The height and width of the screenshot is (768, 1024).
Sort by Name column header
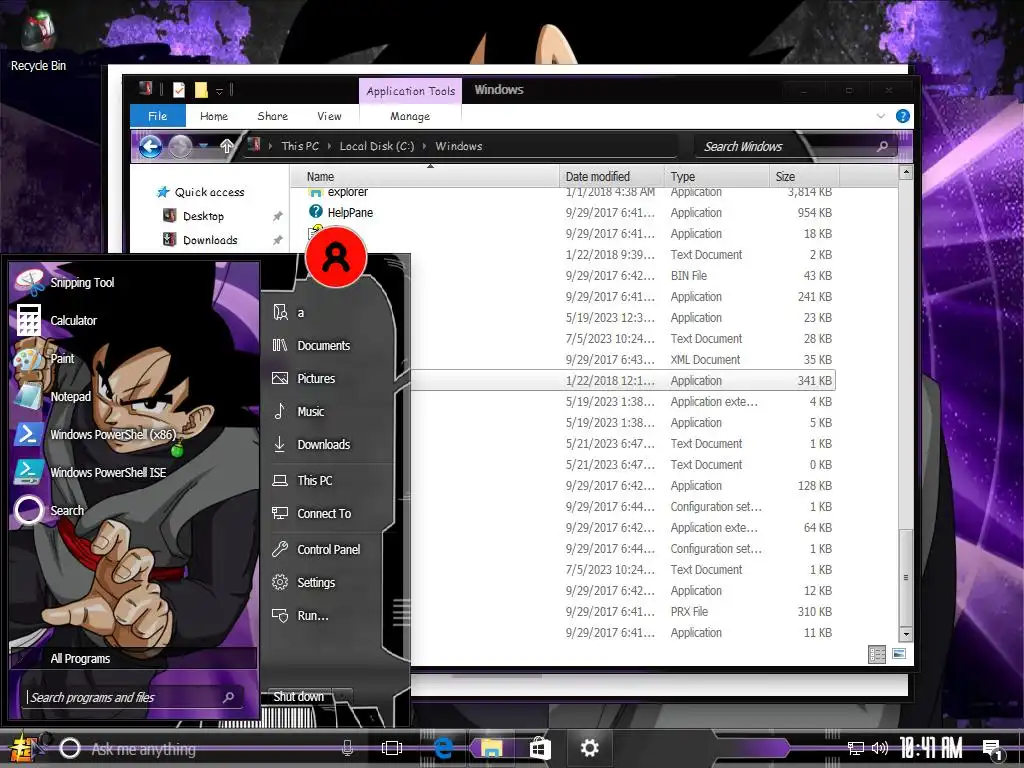424,176
